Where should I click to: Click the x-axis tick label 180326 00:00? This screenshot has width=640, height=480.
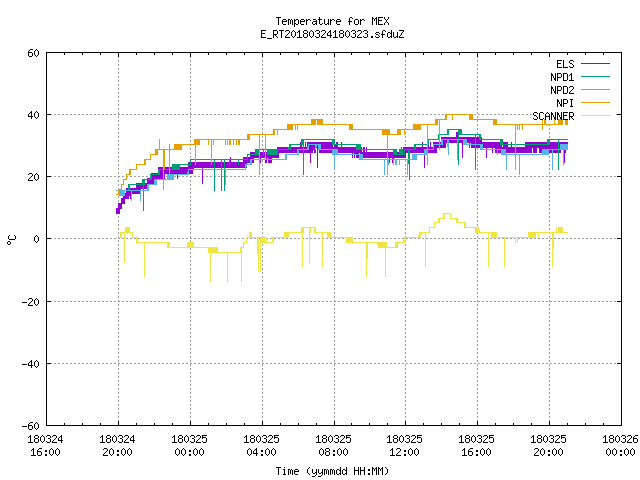tap(620, 446)
